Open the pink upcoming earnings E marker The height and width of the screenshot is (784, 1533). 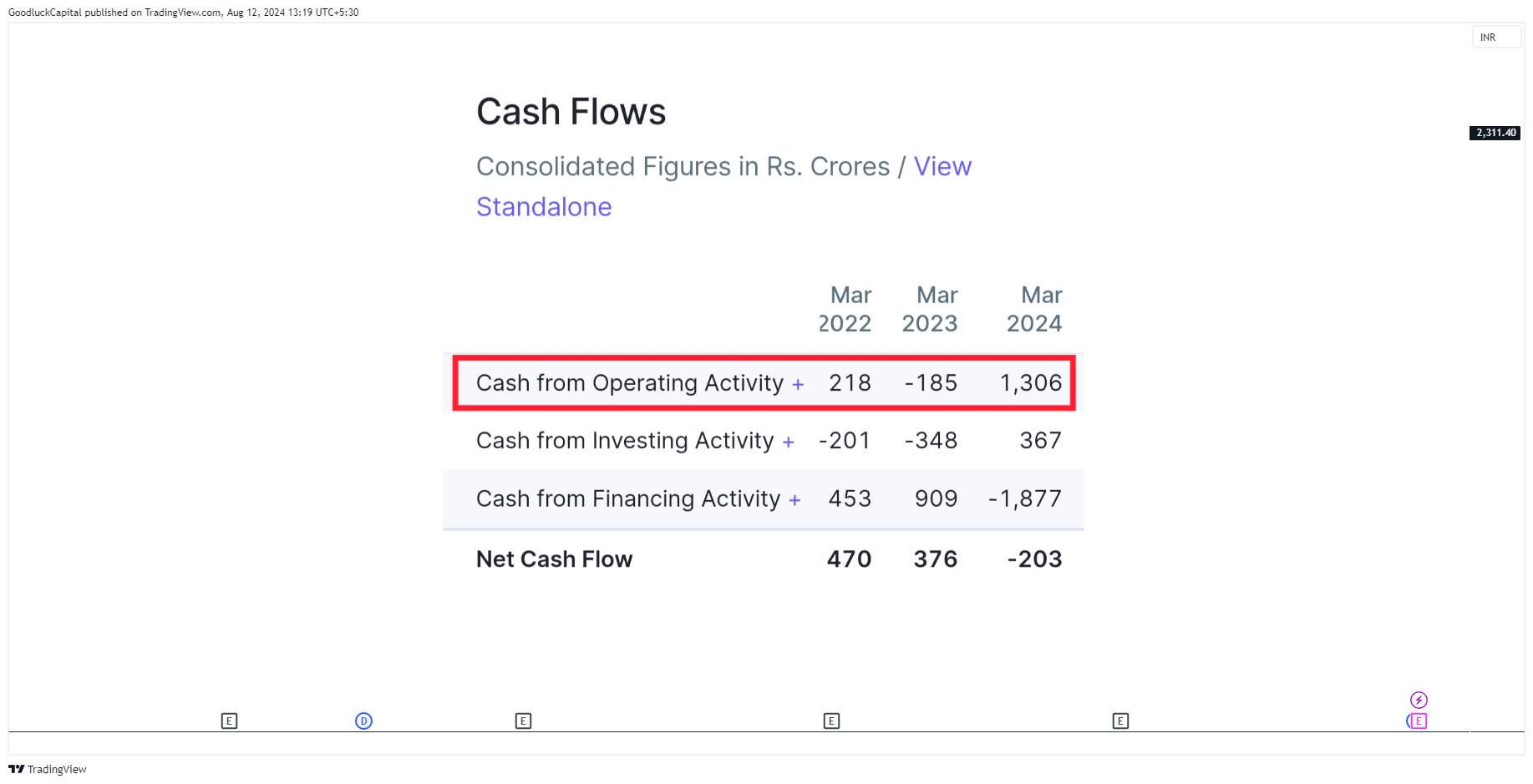(1418, 721)
